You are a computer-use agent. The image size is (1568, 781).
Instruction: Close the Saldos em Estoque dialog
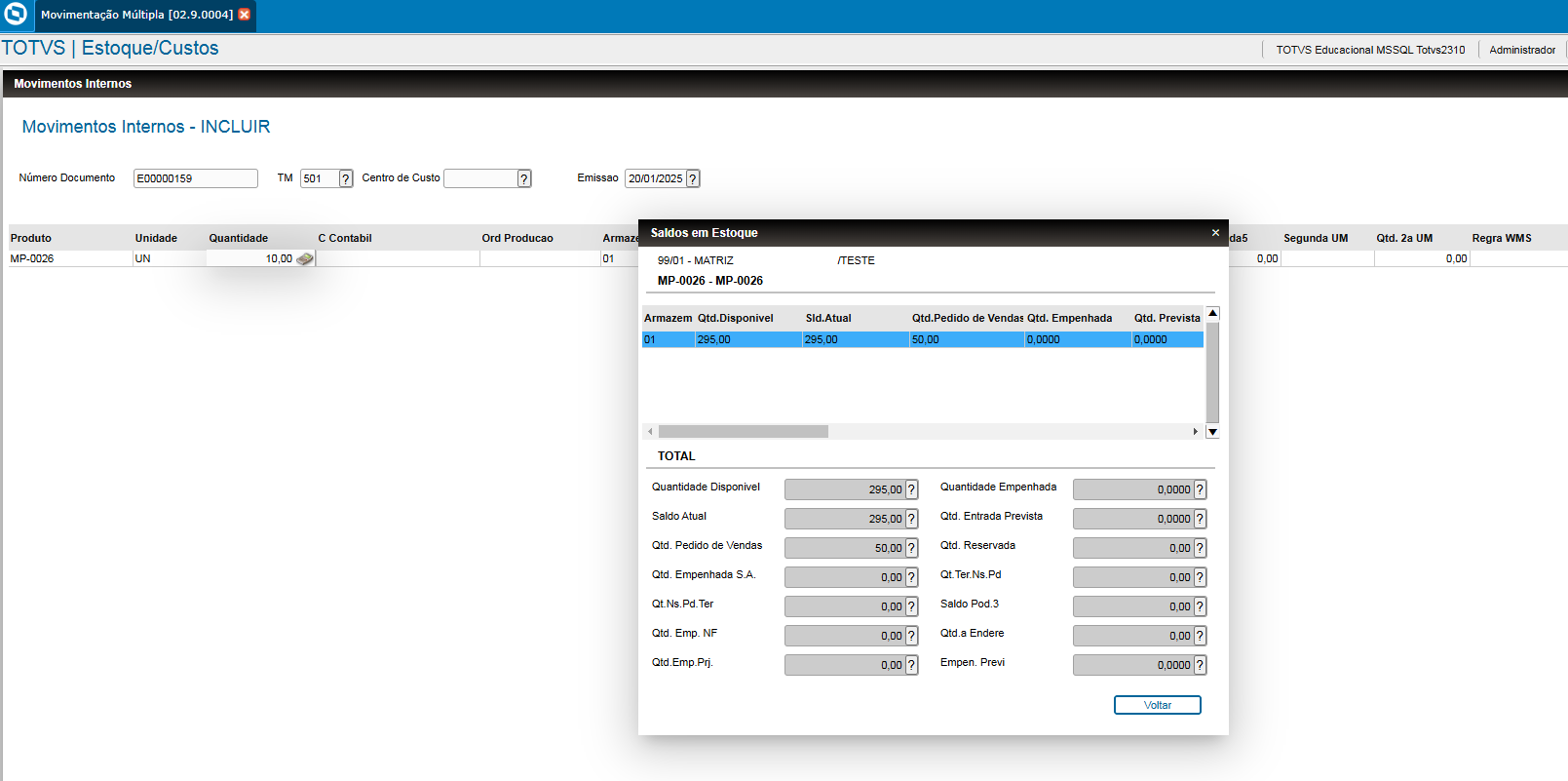pyautogui.click(x=1215, y=232)
